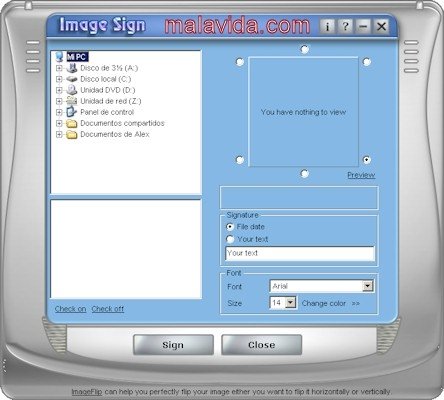This screenshot has height=400, width=444.
Task: Minimize the Image Sign window
Action: coord(363,26)
